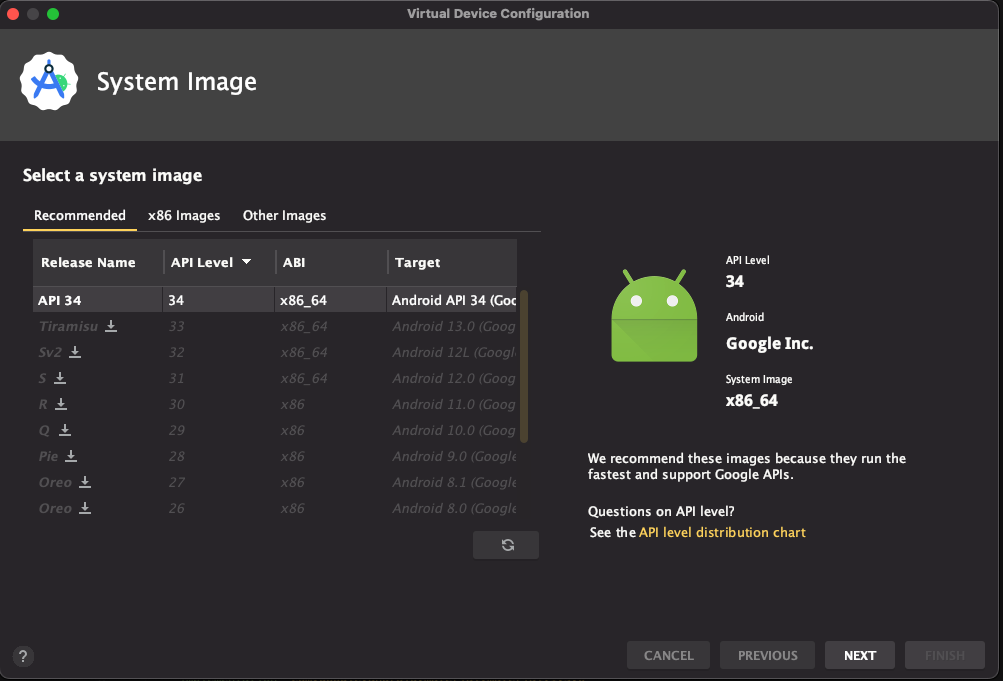The width and height of the screenshot is (1003, 681).
Task: Select the Sv2 release name
Action: [51, 352]
